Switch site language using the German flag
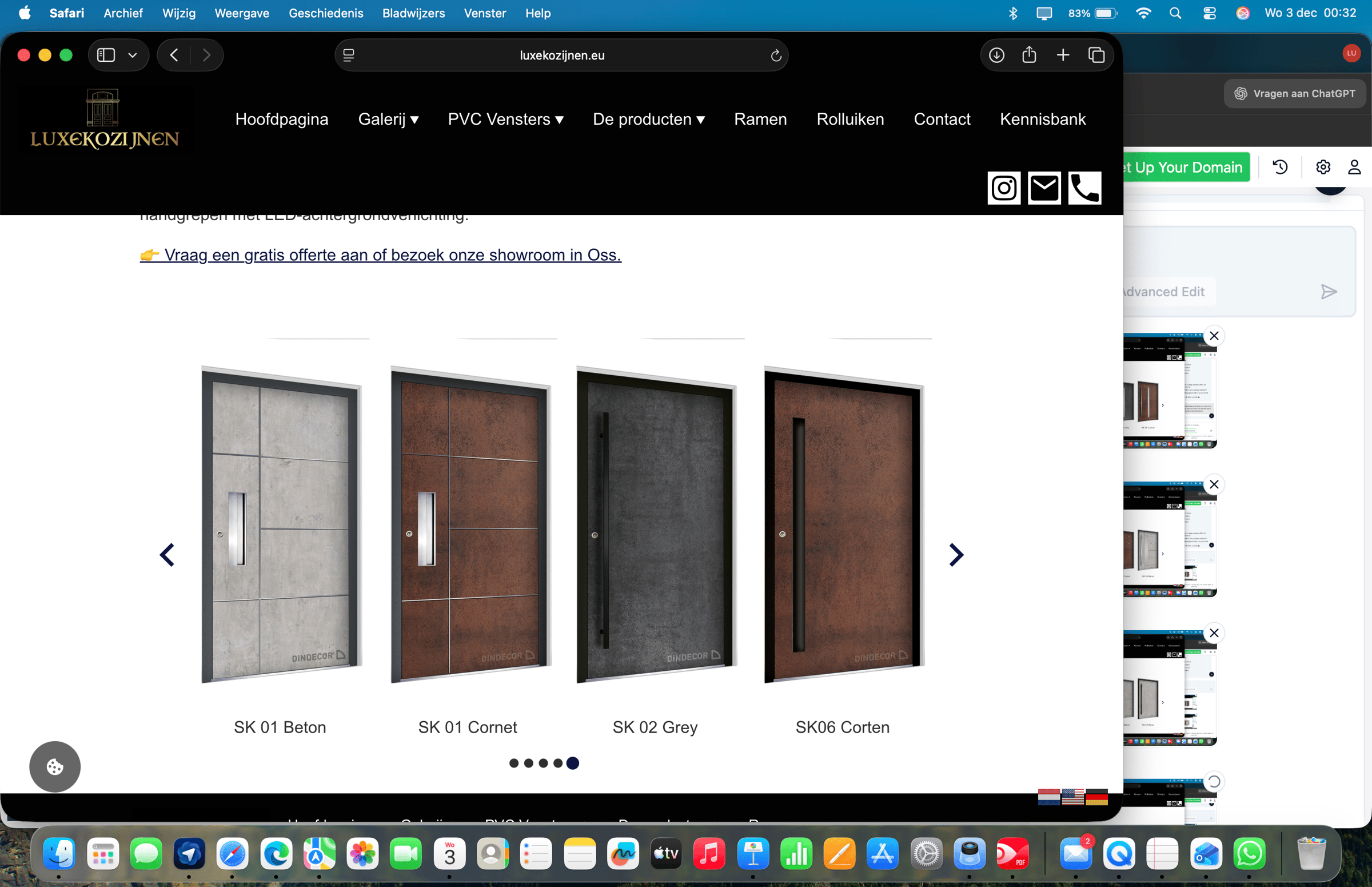Screen dimensions: 1372x887 click(1098, 798)
